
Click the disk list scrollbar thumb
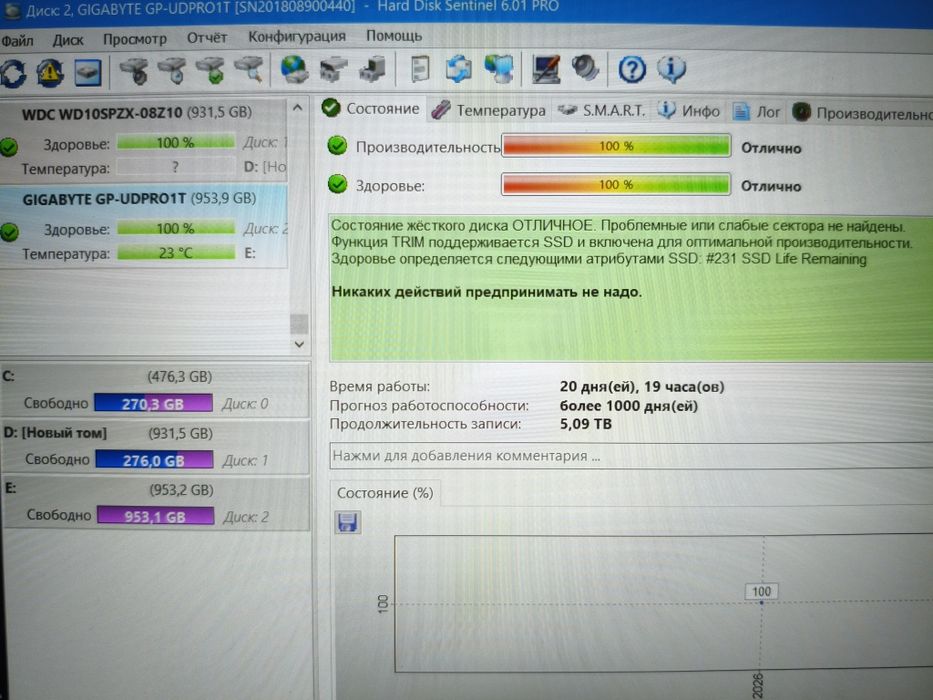coord(299,324)
